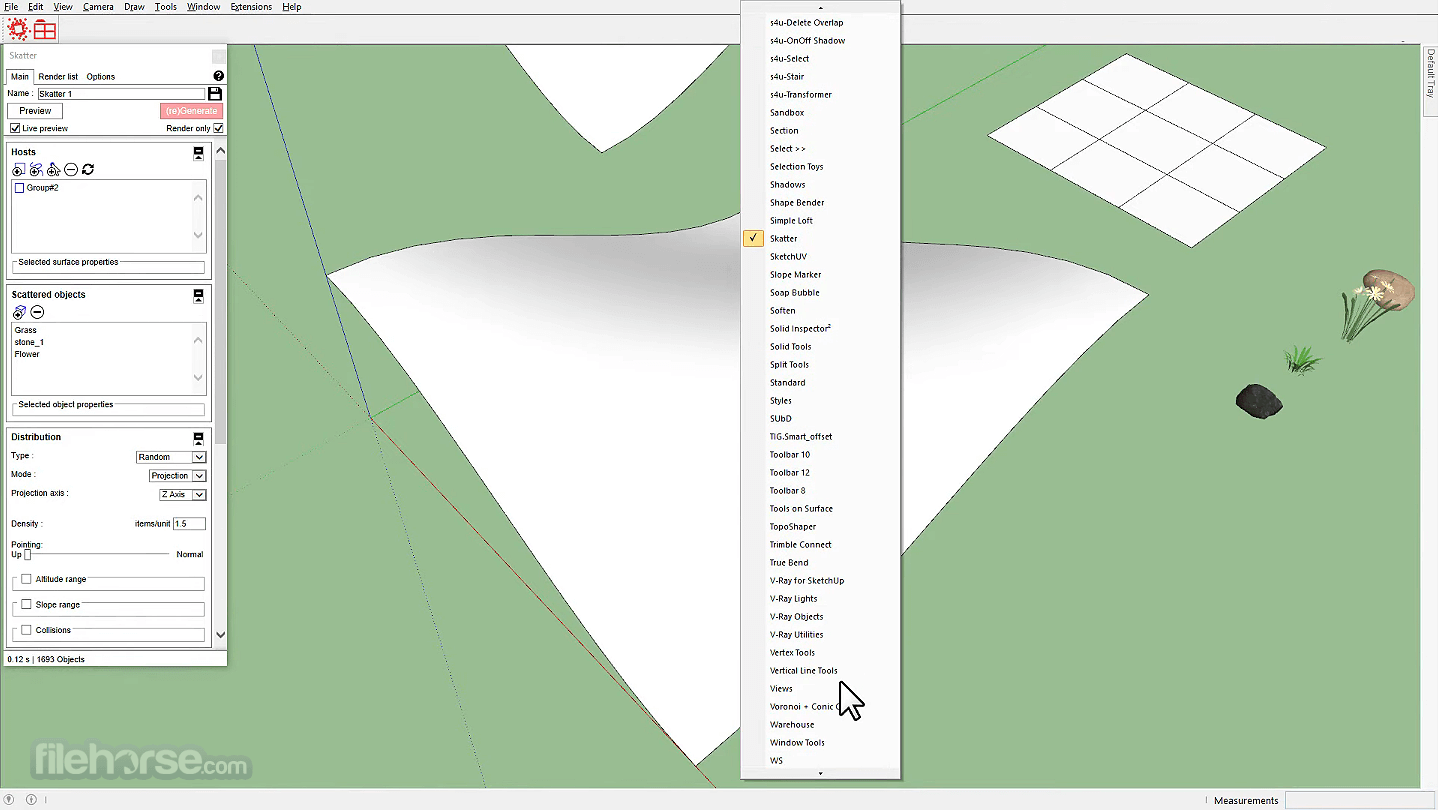Open the File menu
The width and height of the screenshot is (1439, 810).
(11, 7)
